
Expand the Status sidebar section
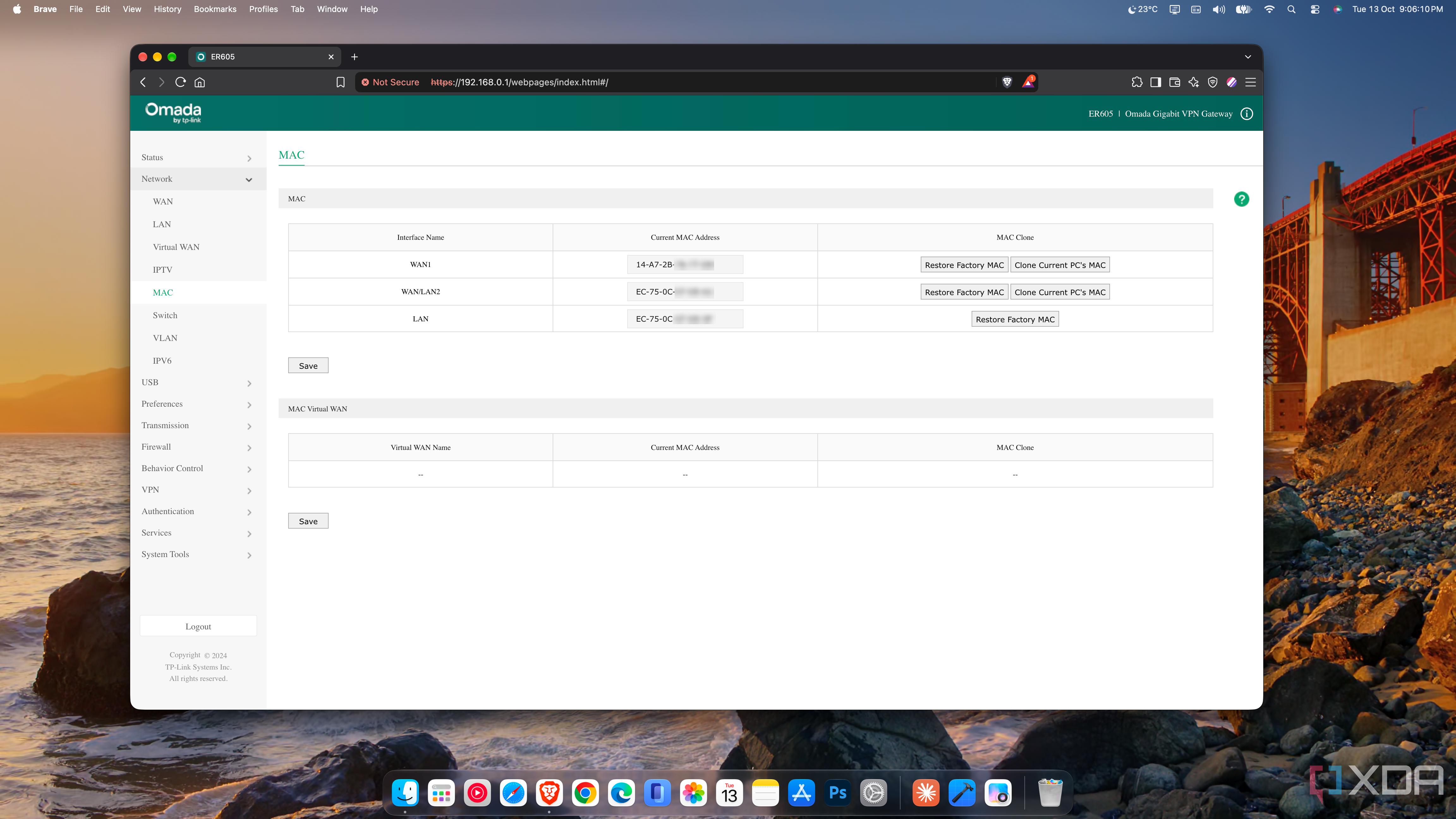click(198, 157)
